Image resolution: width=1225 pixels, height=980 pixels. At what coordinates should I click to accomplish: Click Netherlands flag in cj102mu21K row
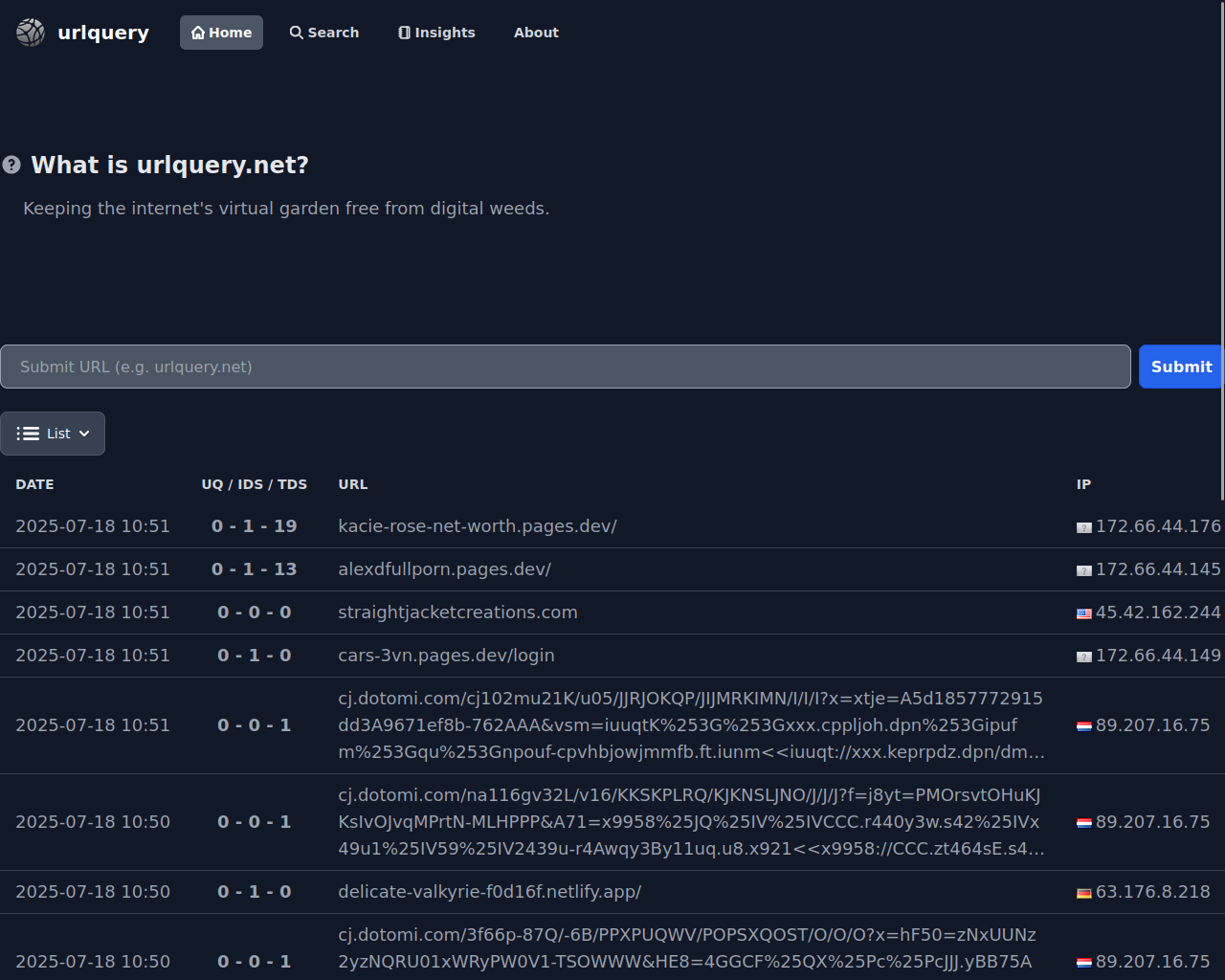click(x=1084, y=726)
